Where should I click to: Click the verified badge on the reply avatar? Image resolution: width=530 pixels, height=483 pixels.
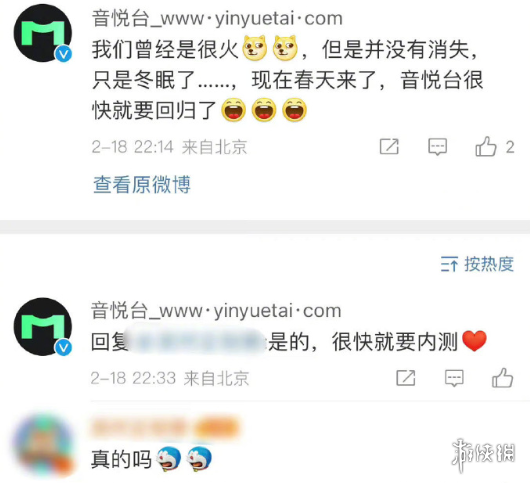64,347
